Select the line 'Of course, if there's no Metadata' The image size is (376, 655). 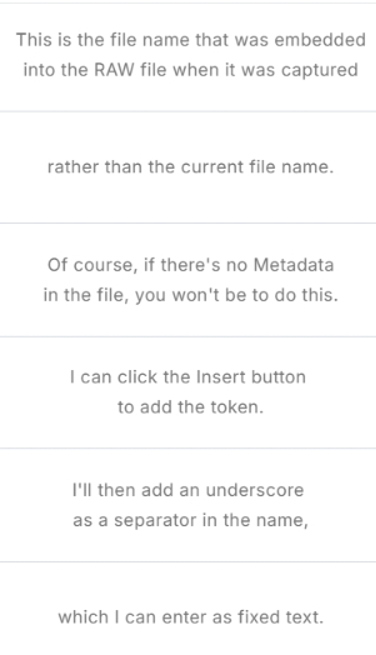[191, 265]
